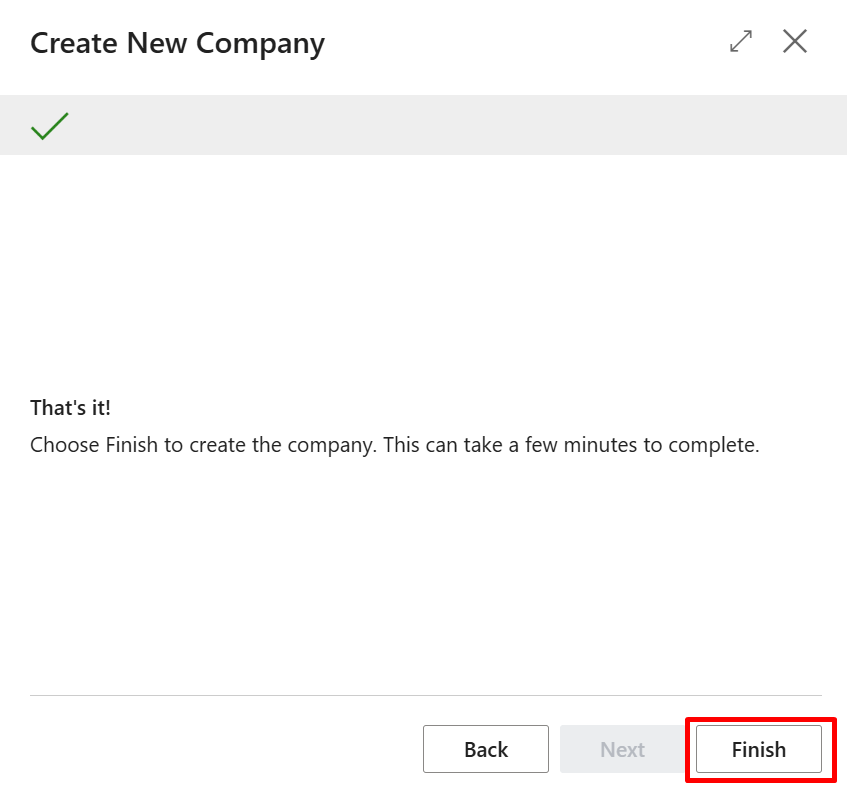Select the Create New Company title

177,44
